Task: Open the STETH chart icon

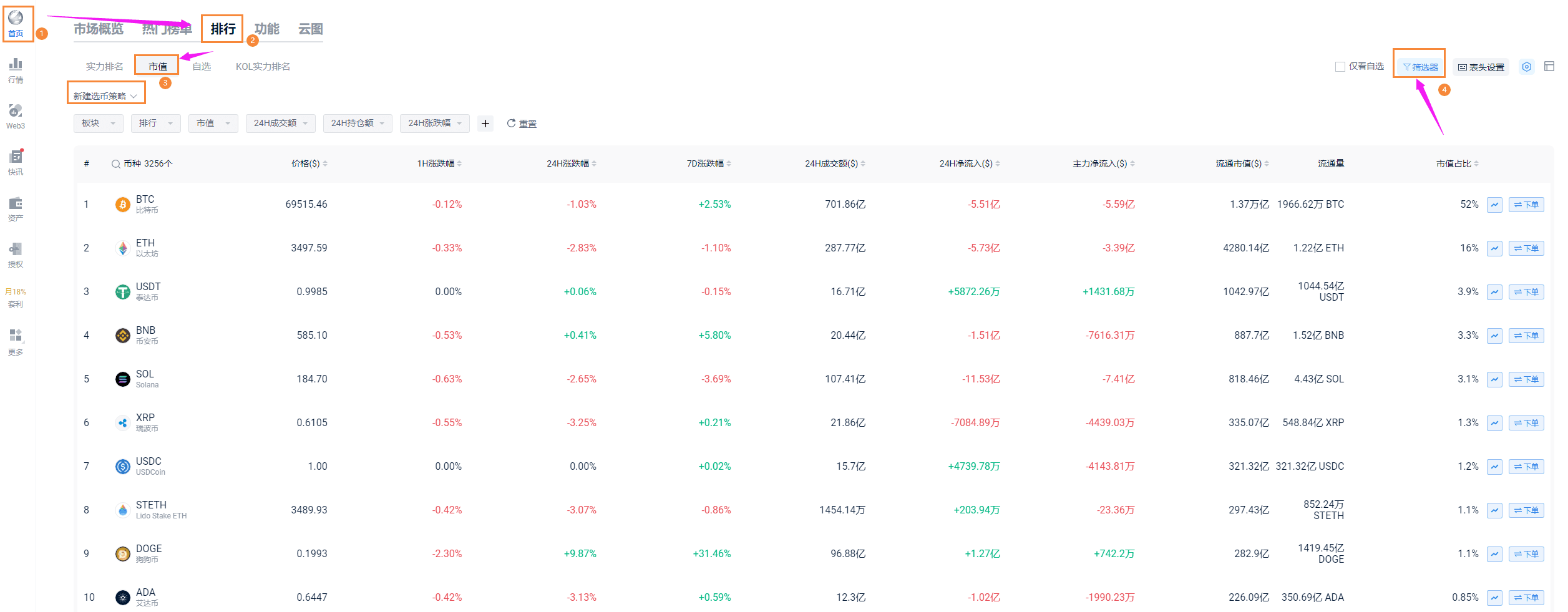Action: (x=1494, y=510)
